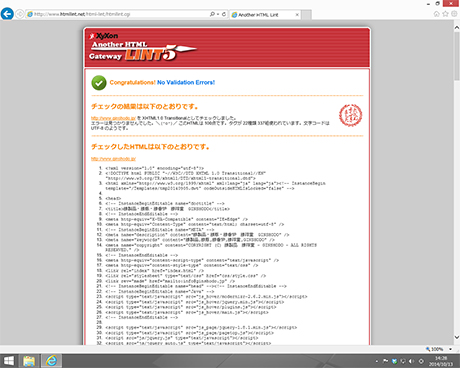The width and height of the screenshot is (460, 368).
Task: Go back with the blue back arrow
Action: coord(7,14)
